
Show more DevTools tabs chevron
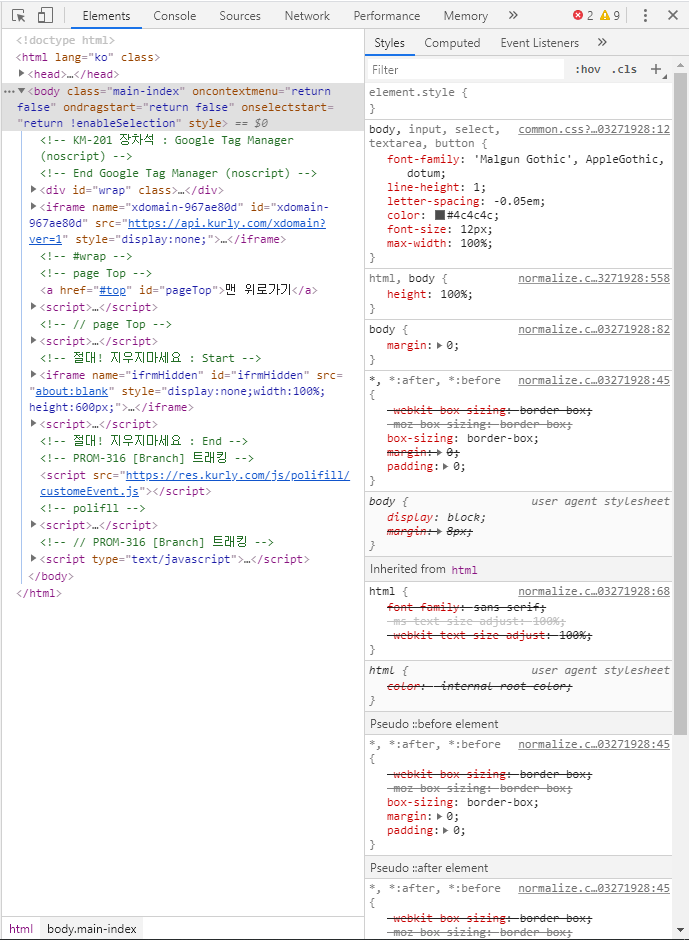pyautogui.click(x=513, y=16)
